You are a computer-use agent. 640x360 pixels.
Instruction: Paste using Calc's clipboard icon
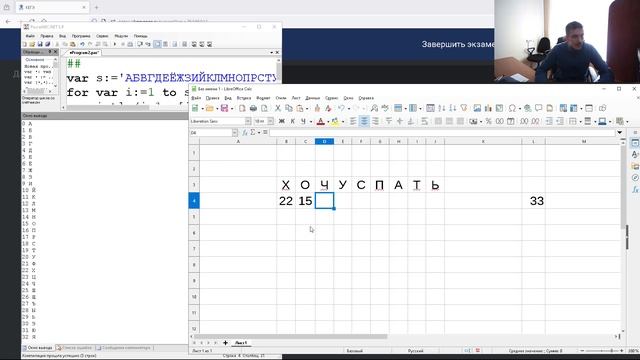[300, 108]
